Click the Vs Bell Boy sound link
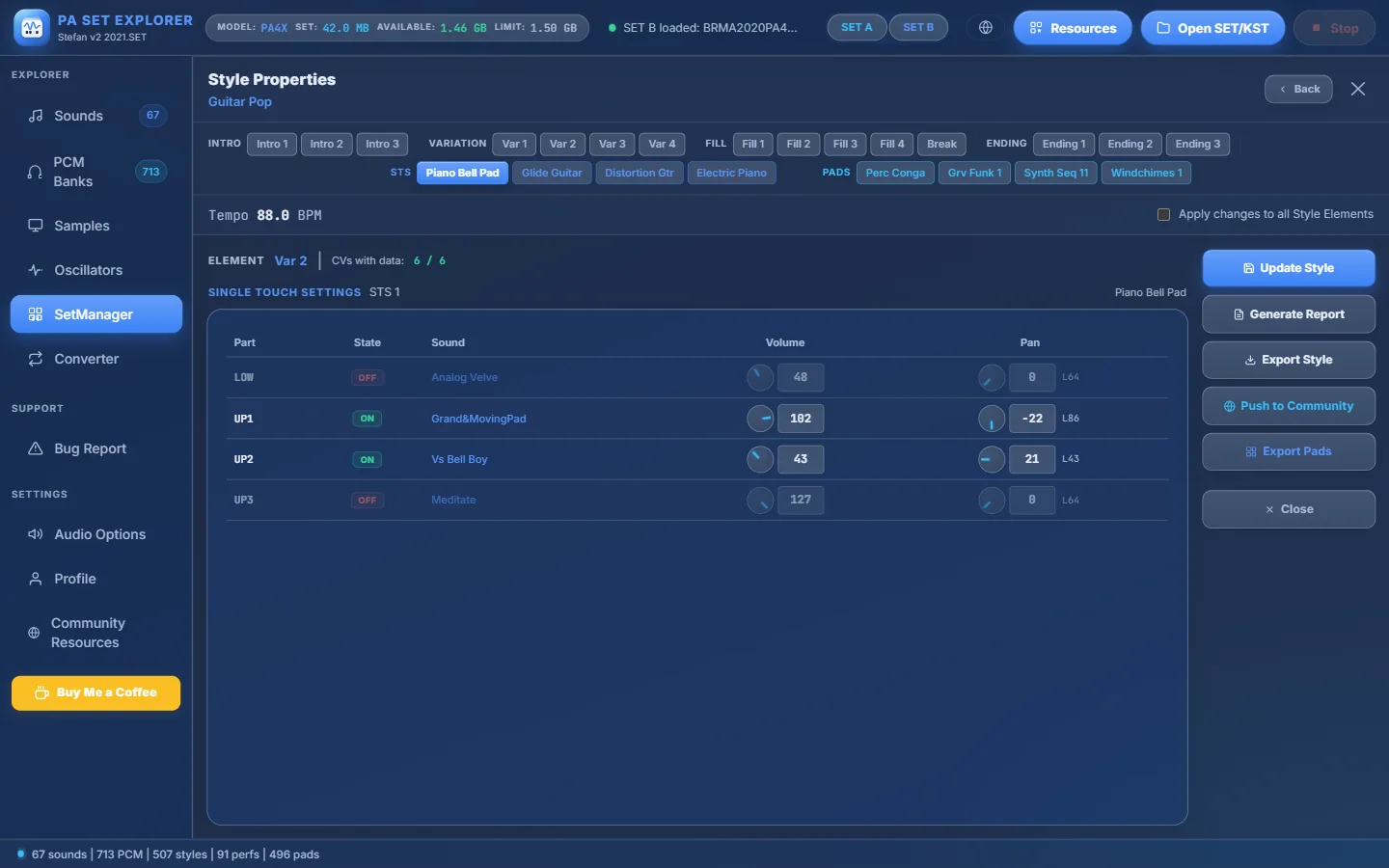 coord(459,459)
